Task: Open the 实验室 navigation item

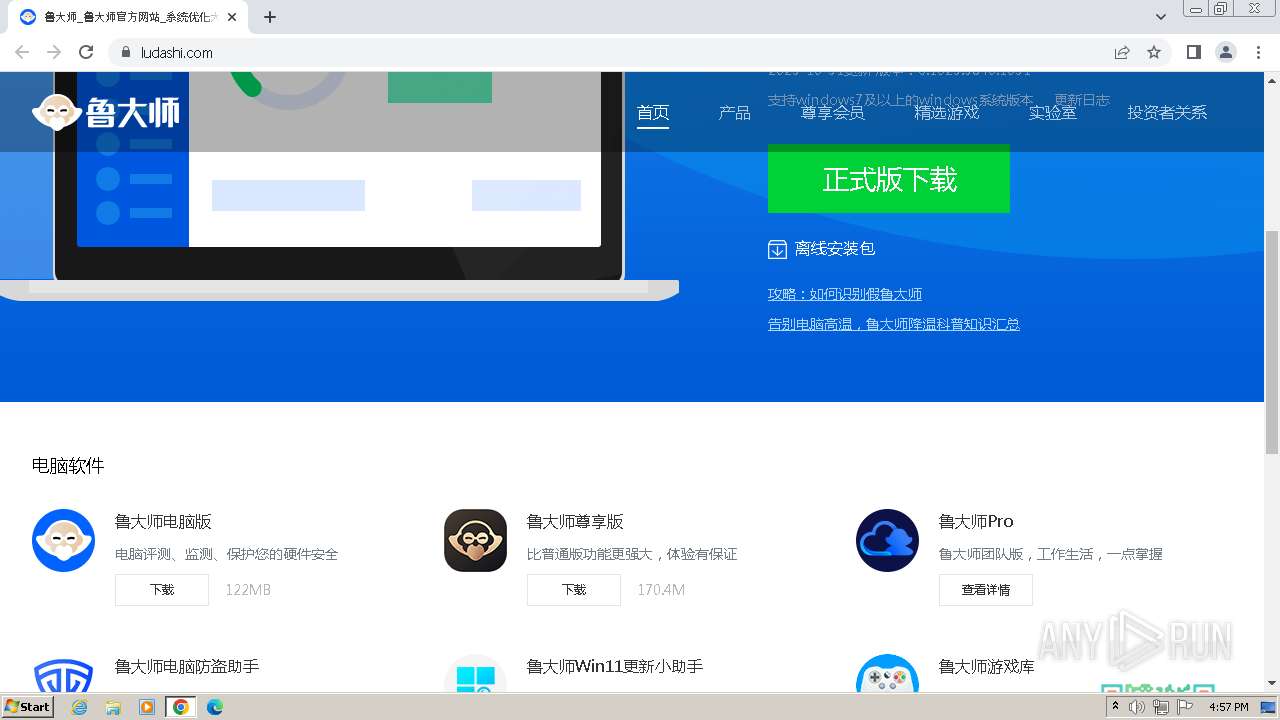Action: [x=1053, y=113]
